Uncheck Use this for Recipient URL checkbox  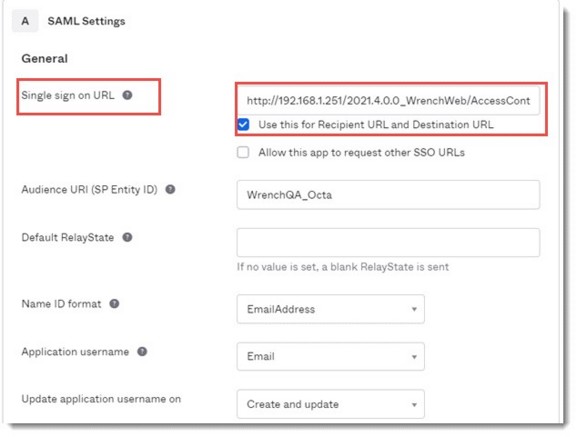coord(243,125)
